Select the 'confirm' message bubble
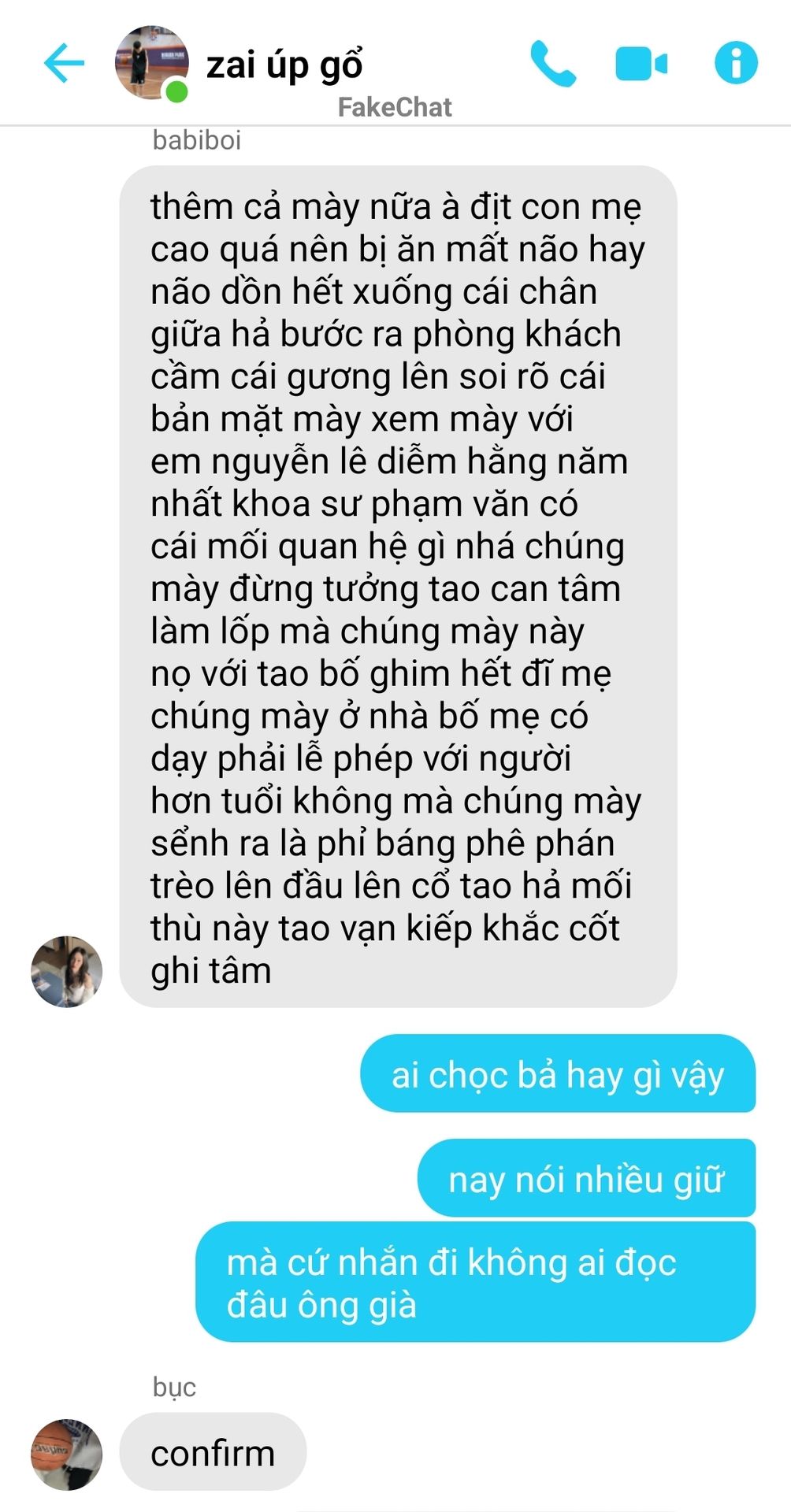 (213, 1452)
